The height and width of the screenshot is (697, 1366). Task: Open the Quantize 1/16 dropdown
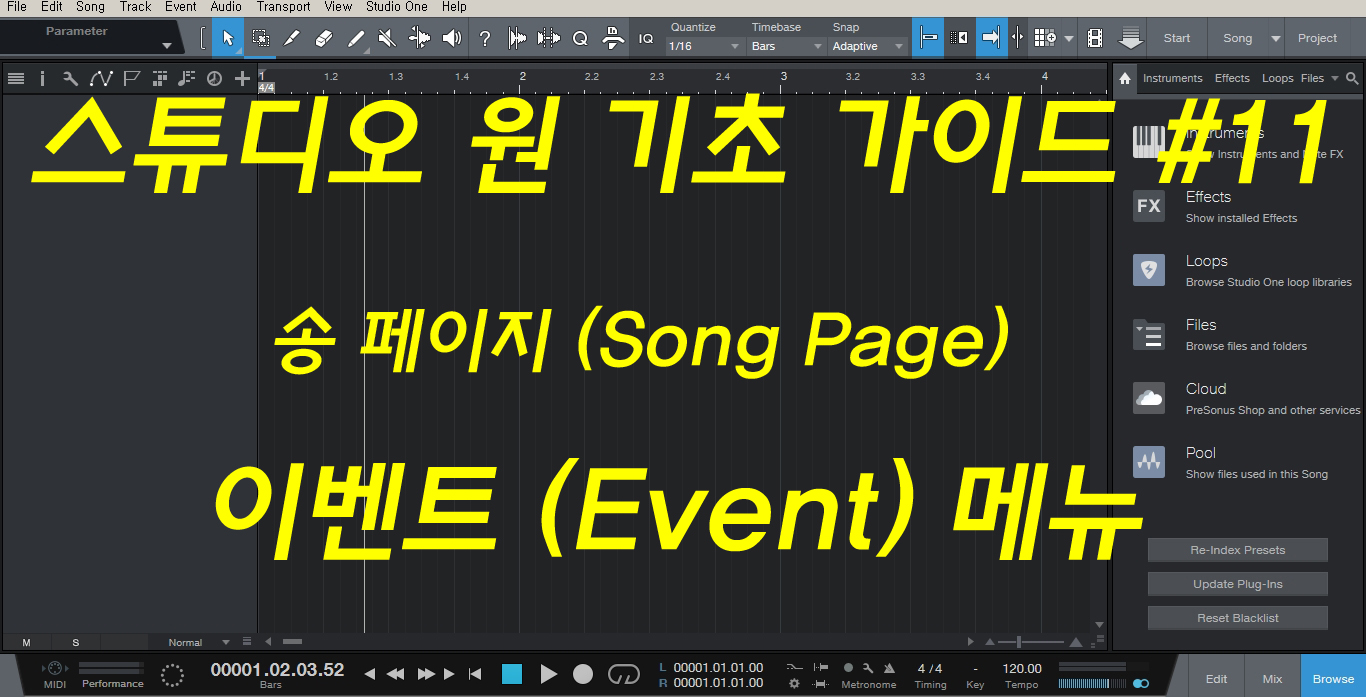click(704, 46)
